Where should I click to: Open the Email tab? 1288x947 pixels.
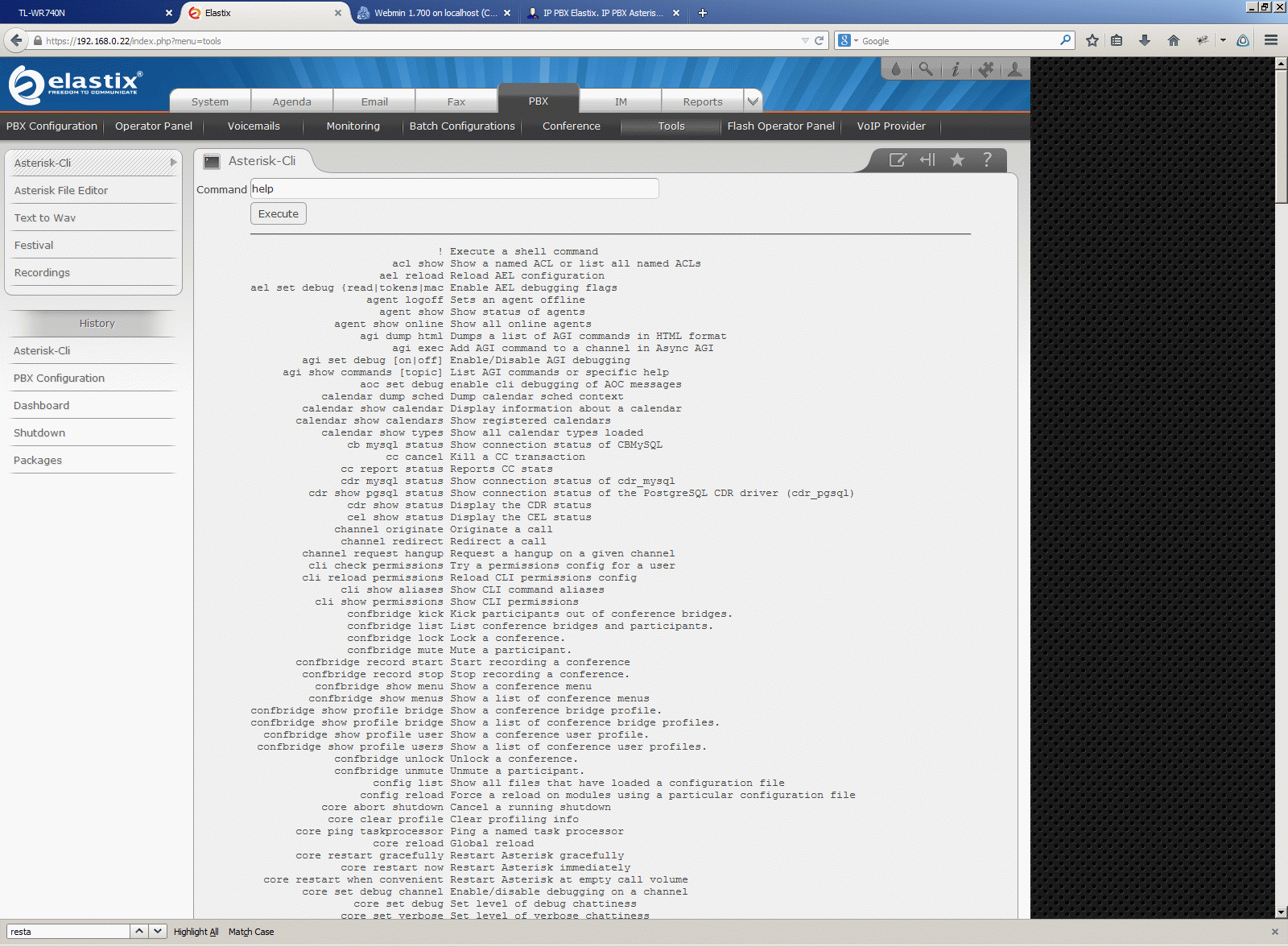click(x=374, y=101)
